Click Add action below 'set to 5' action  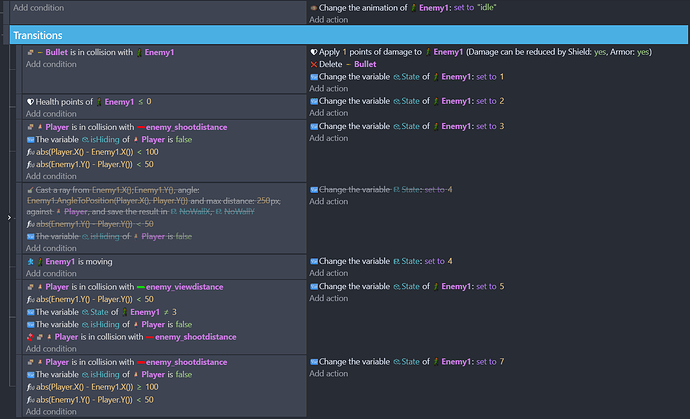point(330,299)
